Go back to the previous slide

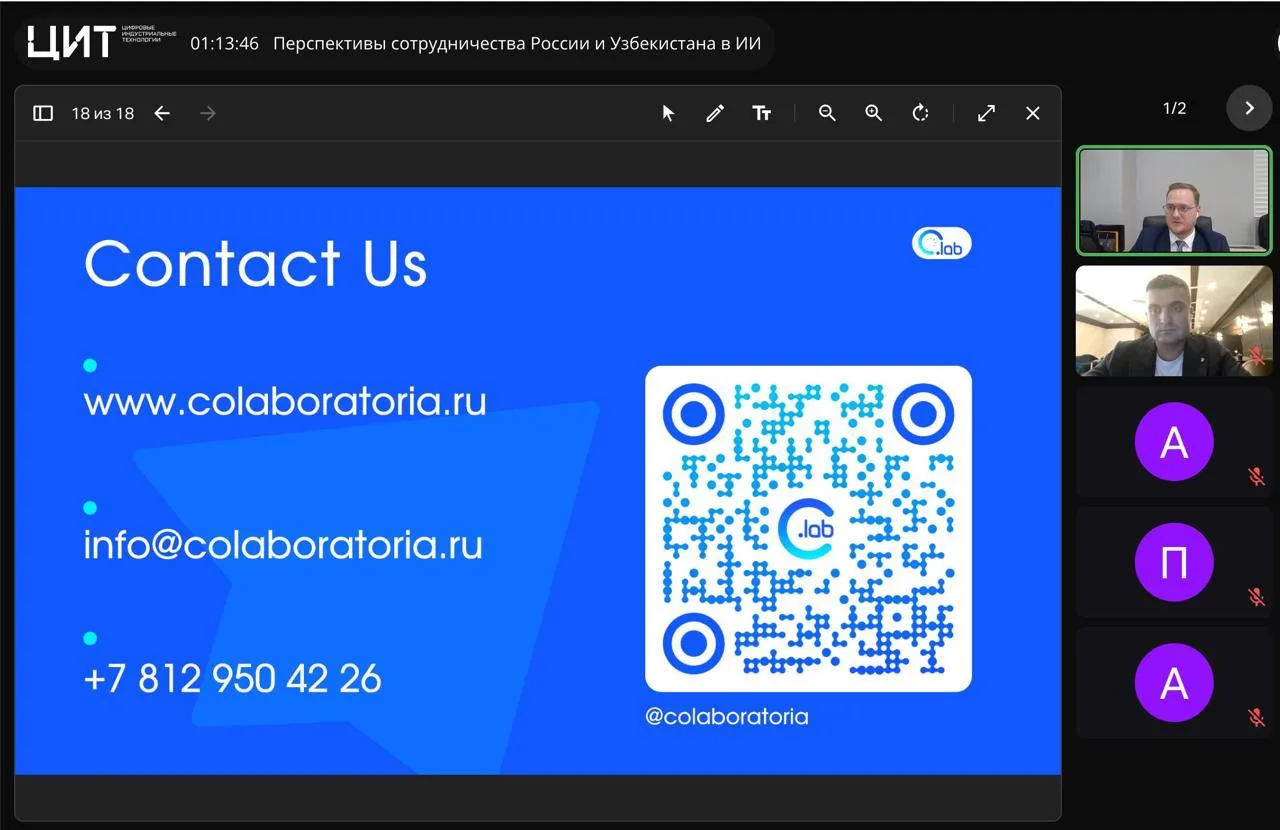[x=162, y=113]
